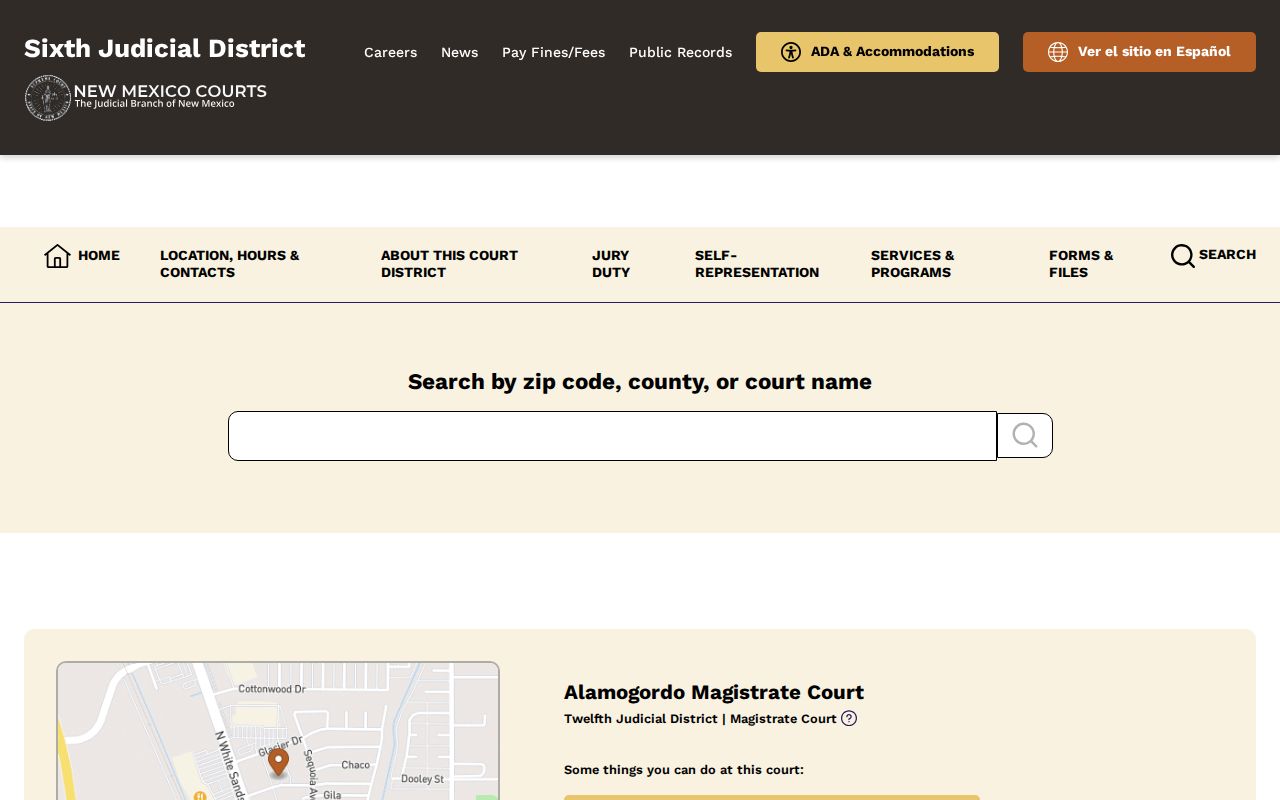Open Services & Programs menu

click(x=912, y=264)
